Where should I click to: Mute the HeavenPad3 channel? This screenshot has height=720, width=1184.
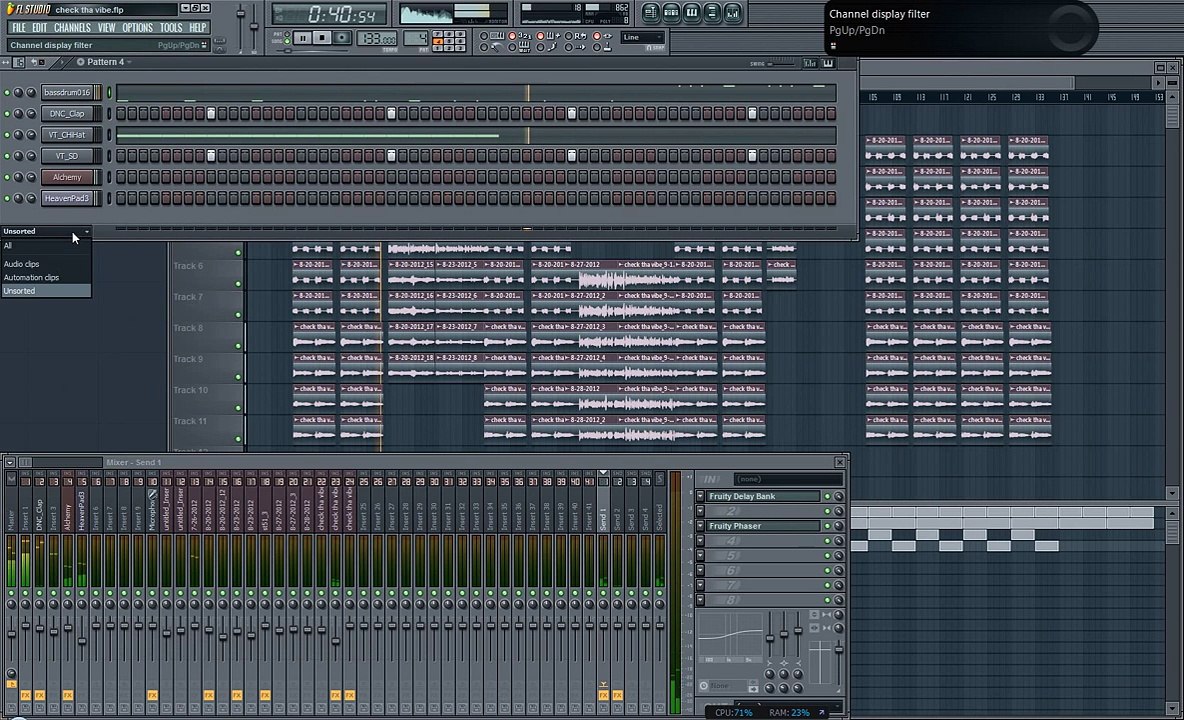7,198
